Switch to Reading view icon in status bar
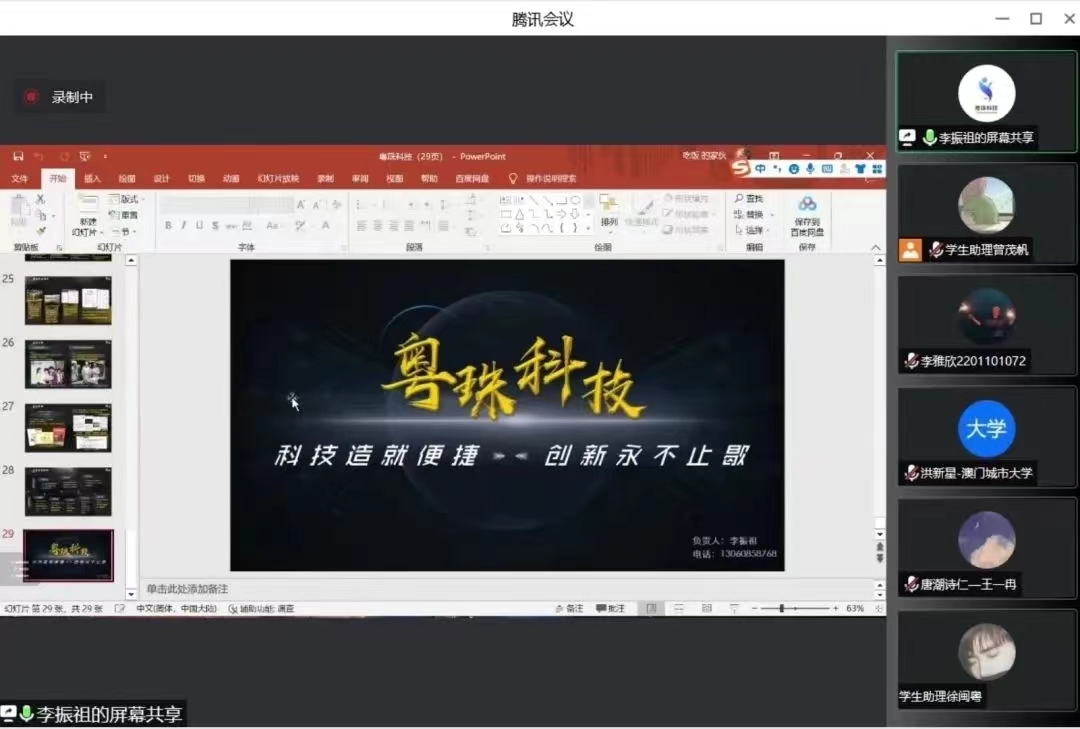Image resolution: width=1080 pixels, height=729 pixels. click(707, 608)
